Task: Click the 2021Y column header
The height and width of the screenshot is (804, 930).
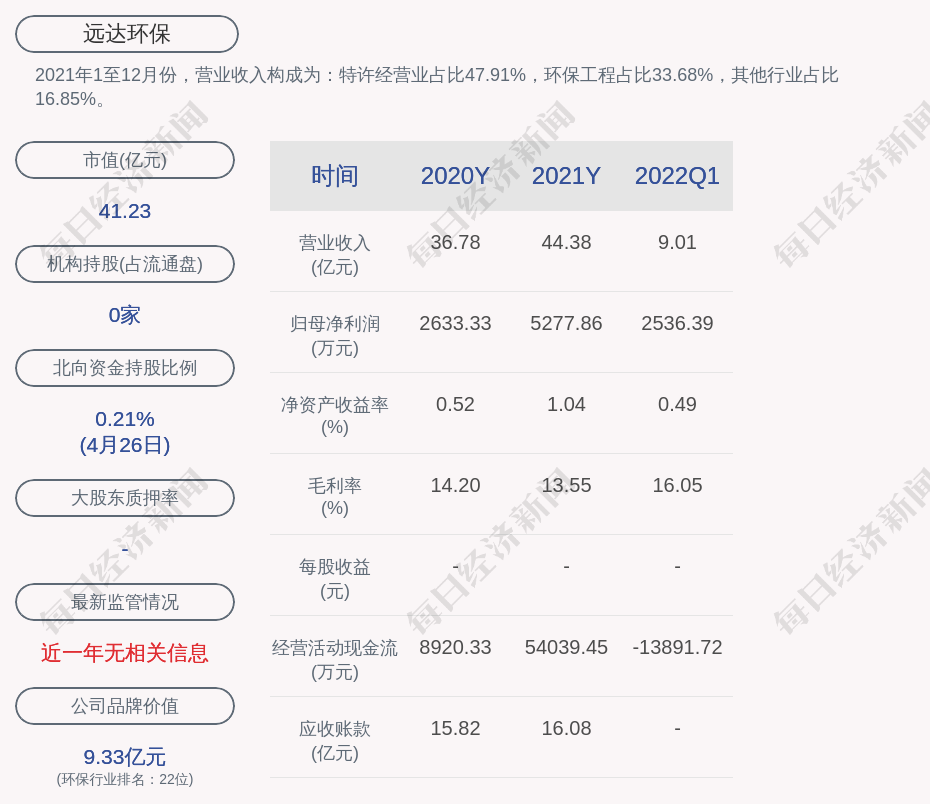Action: (x=566, y=176)
